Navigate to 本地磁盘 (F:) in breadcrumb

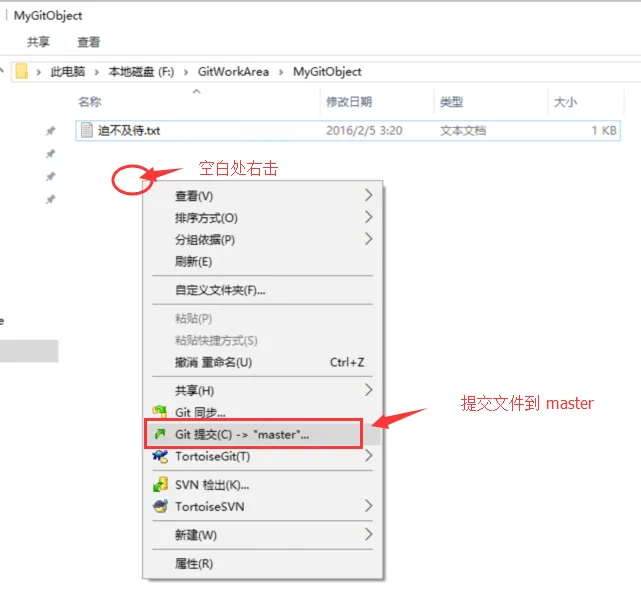coord(141,72)
